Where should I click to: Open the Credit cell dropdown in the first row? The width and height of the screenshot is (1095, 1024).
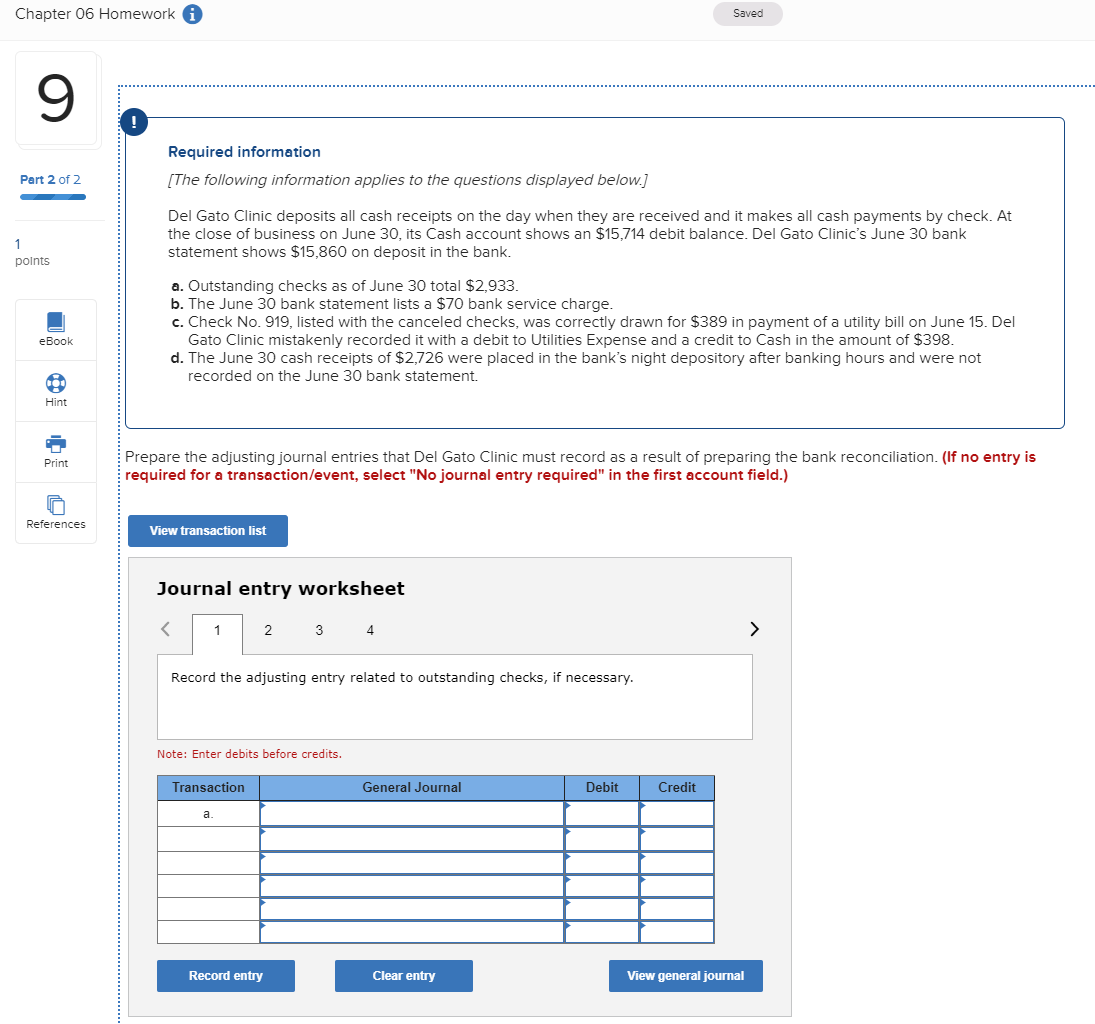click(676, 813)
